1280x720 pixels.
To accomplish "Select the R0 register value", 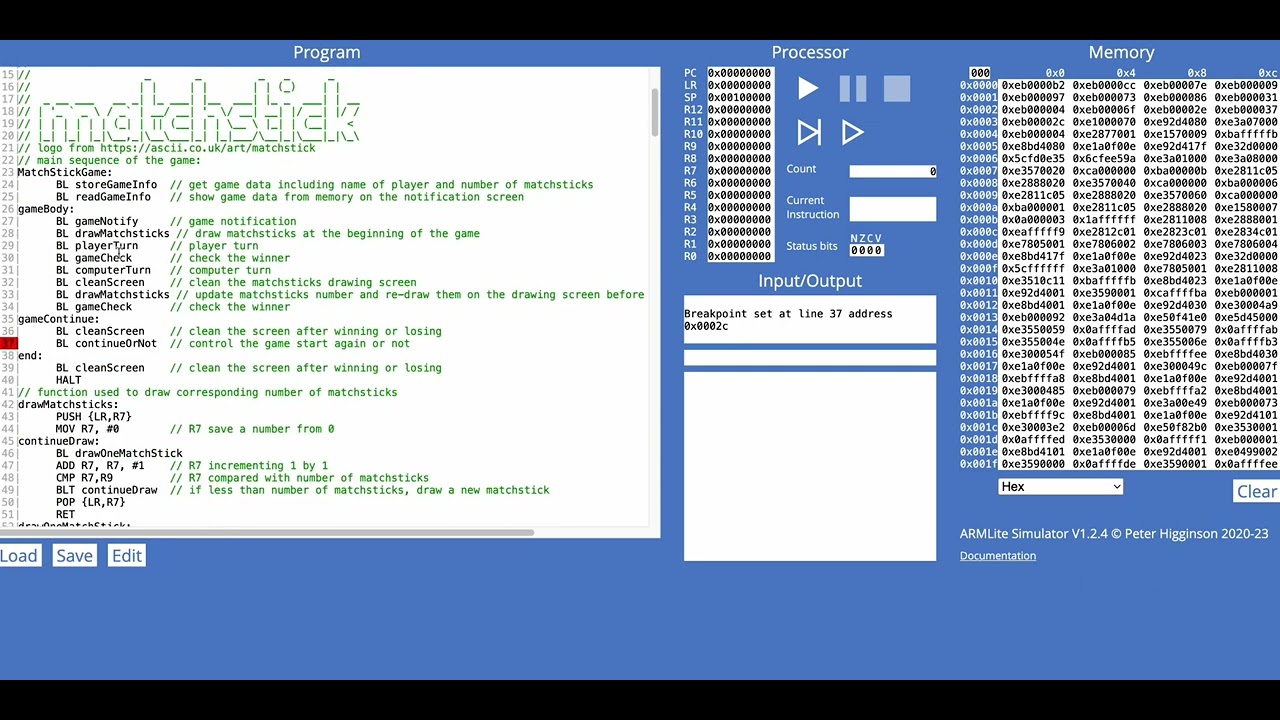I will [x=739, y=256].
